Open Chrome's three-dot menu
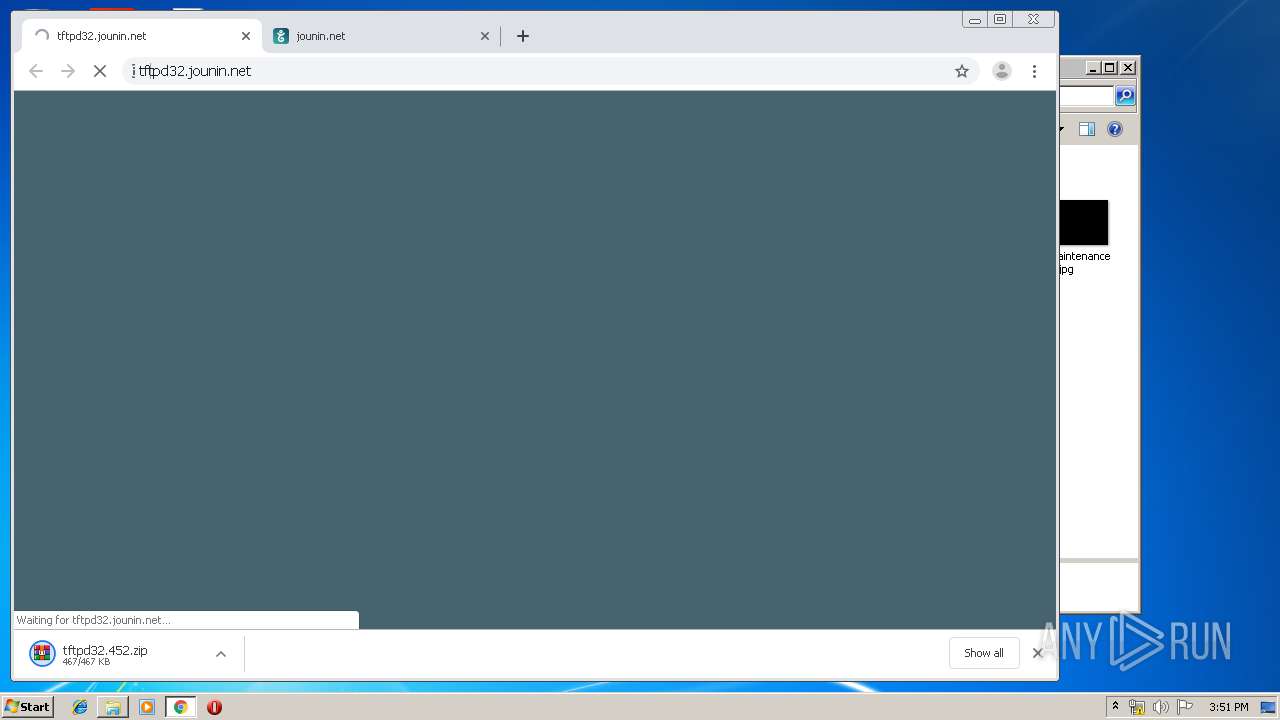The width and height of the screenshot is (1280, 720). [1034, 71]
